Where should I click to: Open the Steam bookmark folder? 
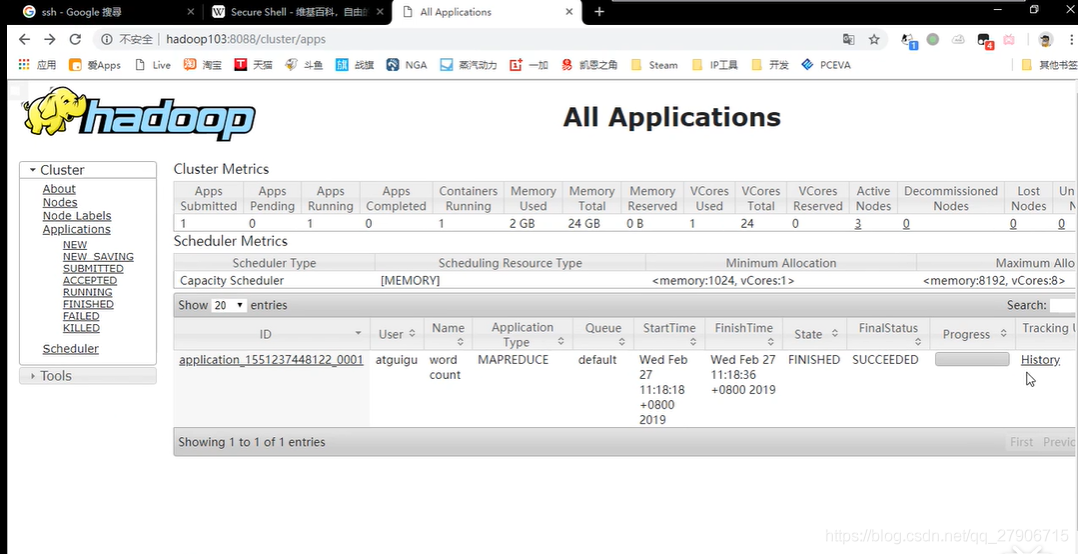[x=654, y=65]
